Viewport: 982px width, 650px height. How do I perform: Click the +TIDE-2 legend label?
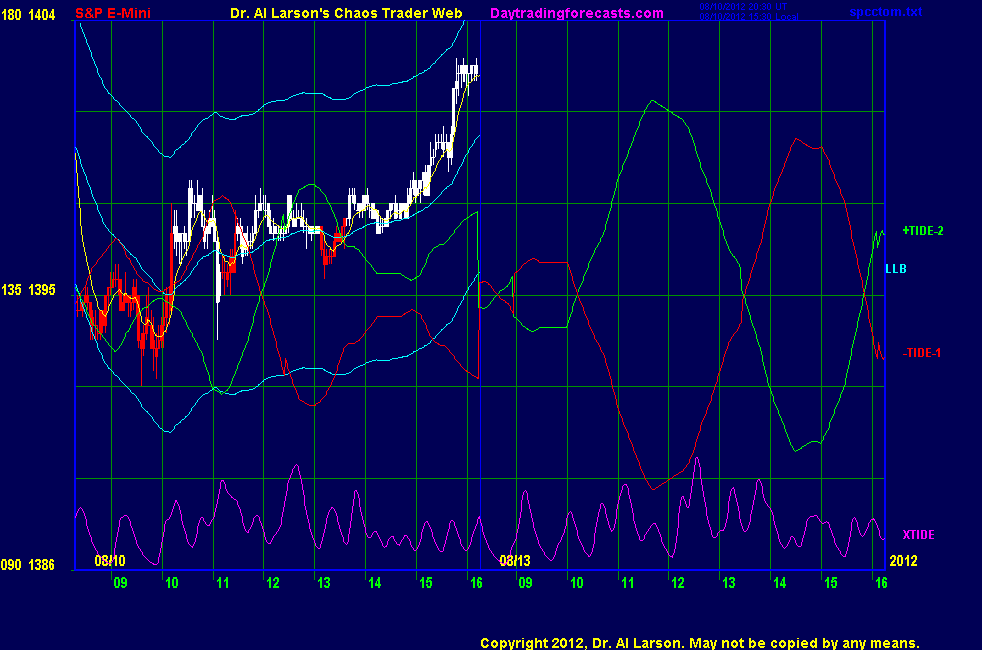pyautogui.click(x=923, y=231)
